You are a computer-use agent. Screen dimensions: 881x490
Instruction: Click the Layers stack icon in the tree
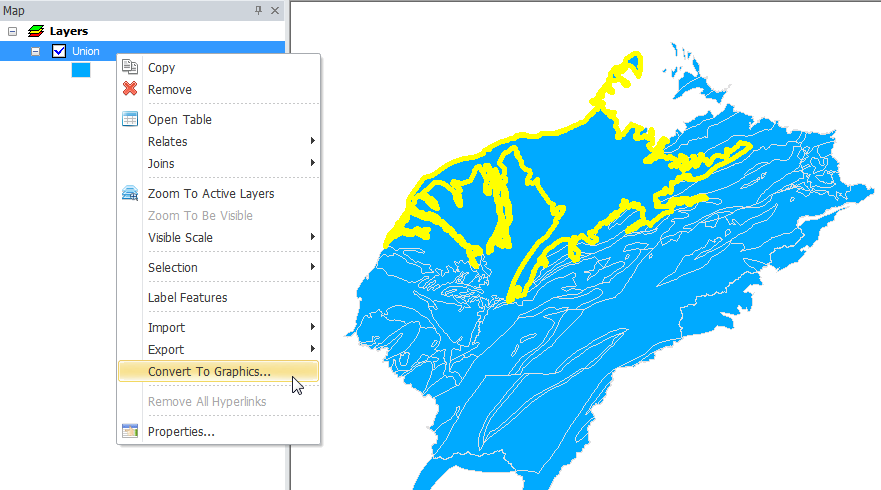(x=36, y=31)
